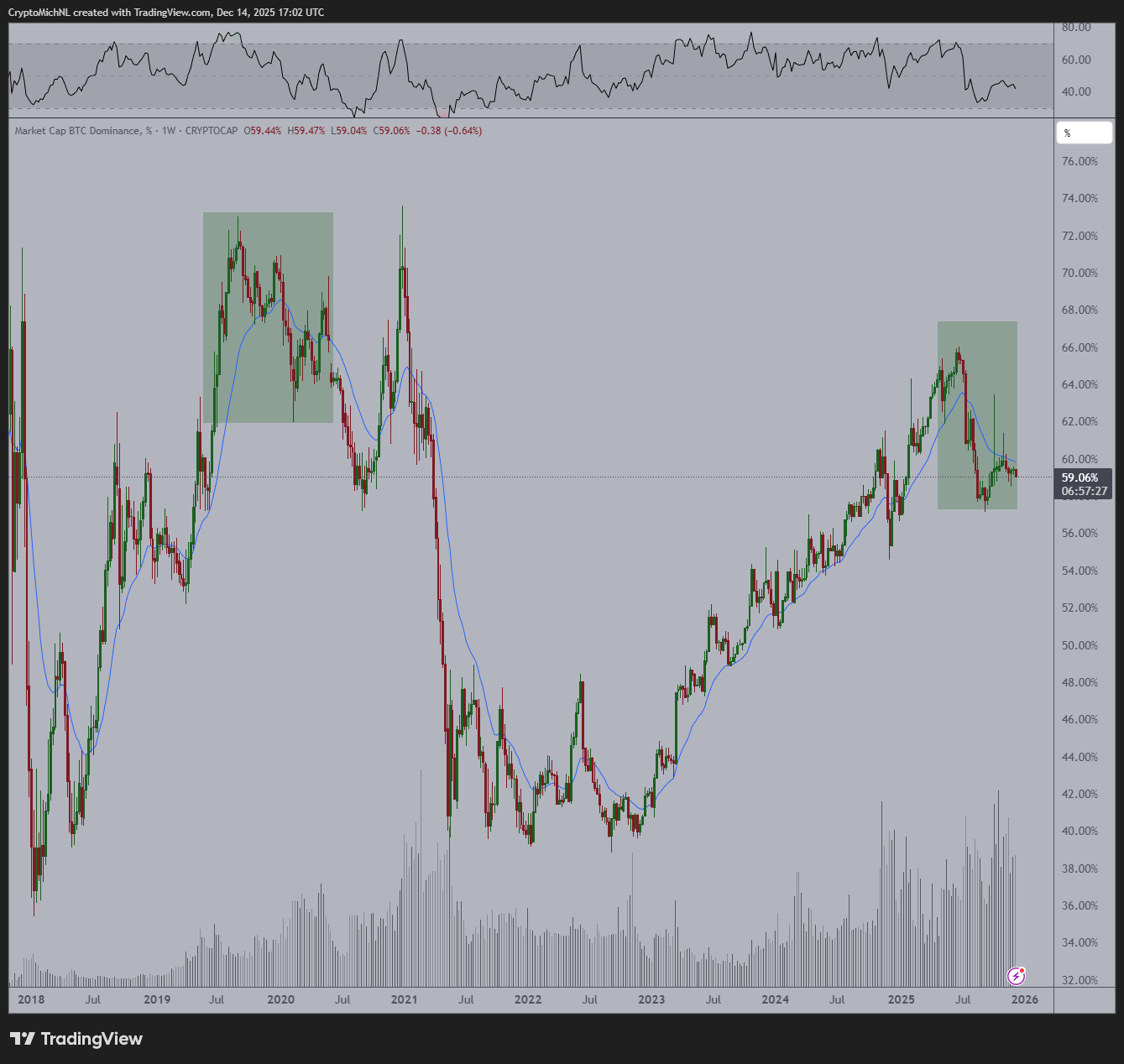
Task: Click the TradingView logo at bottom left
Action: click(76, 1039)
